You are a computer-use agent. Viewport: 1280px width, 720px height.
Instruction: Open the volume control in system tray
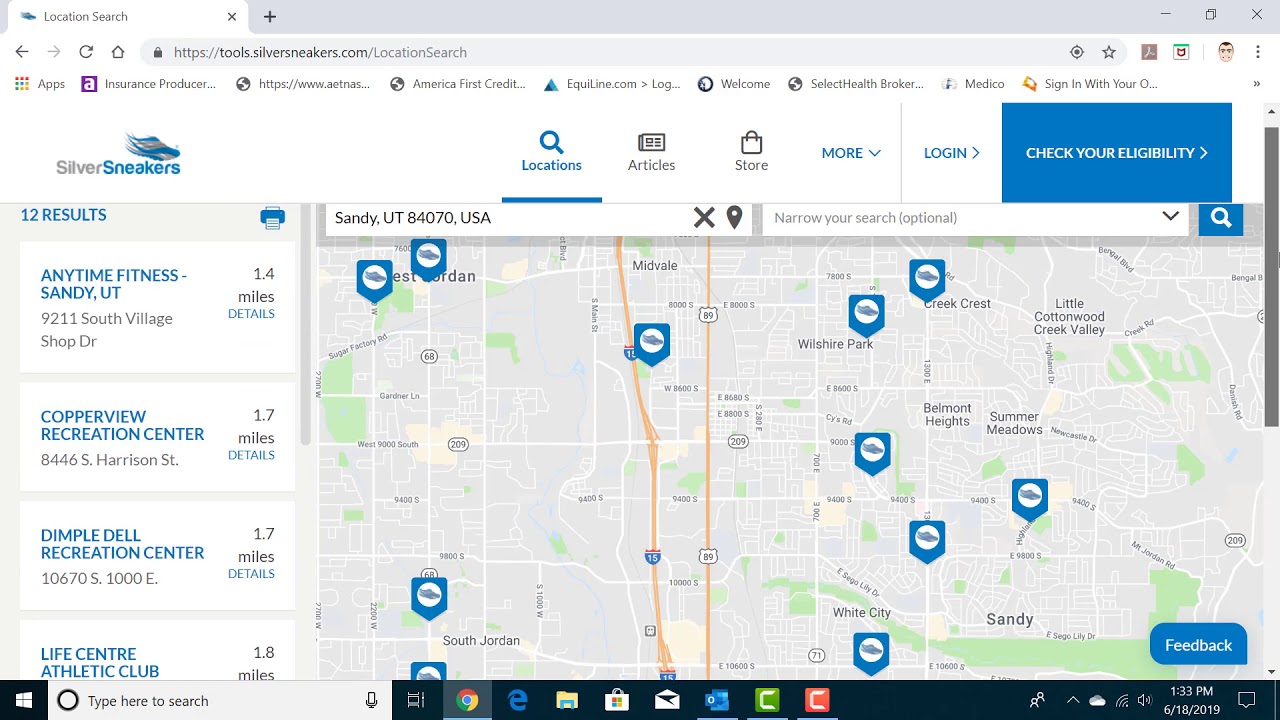tap(1145, 700)
